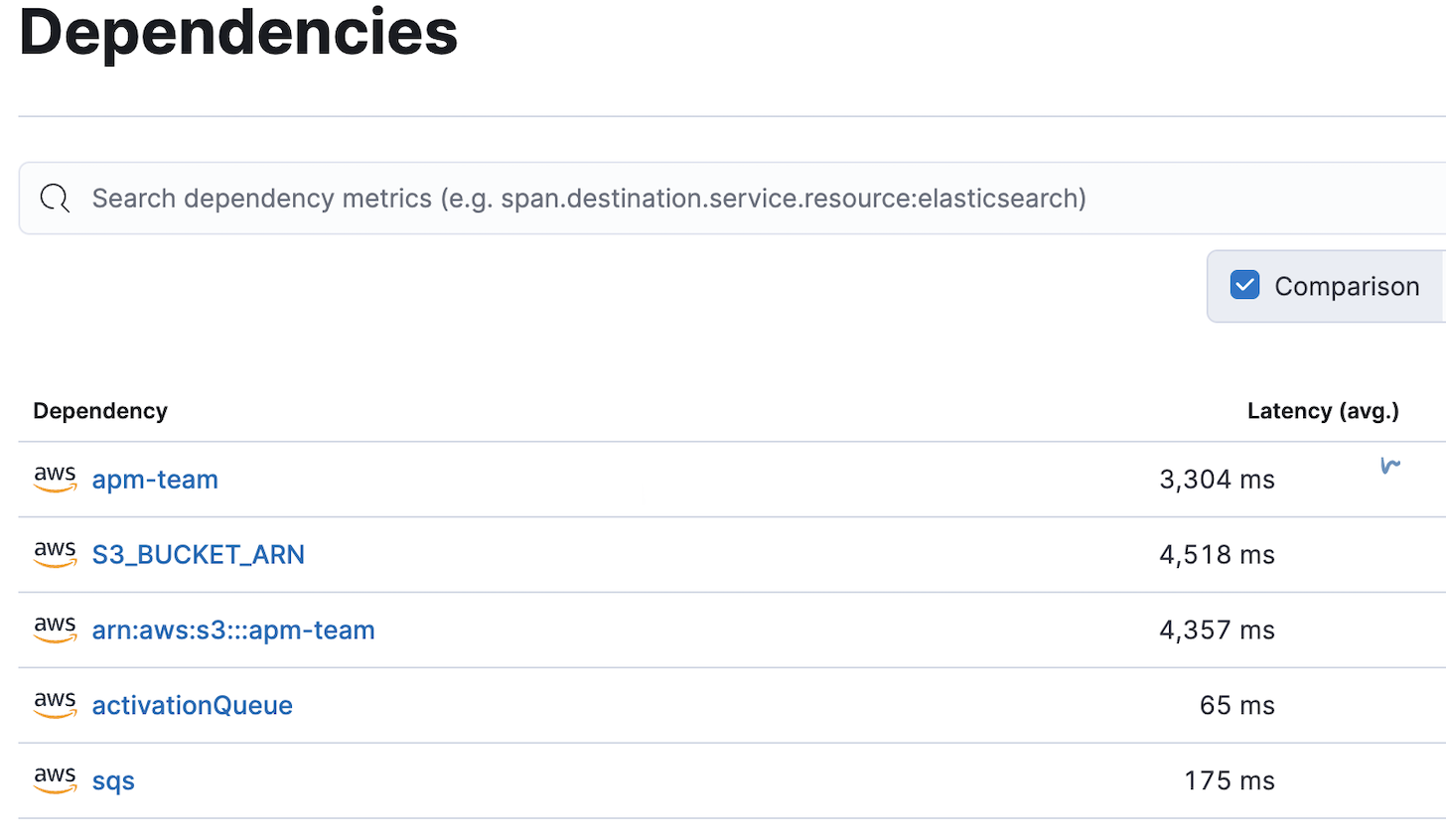
Task: Click the AWS icon beside arn:aws:s3:::apm-team
Action: click(x=55, y=630)
